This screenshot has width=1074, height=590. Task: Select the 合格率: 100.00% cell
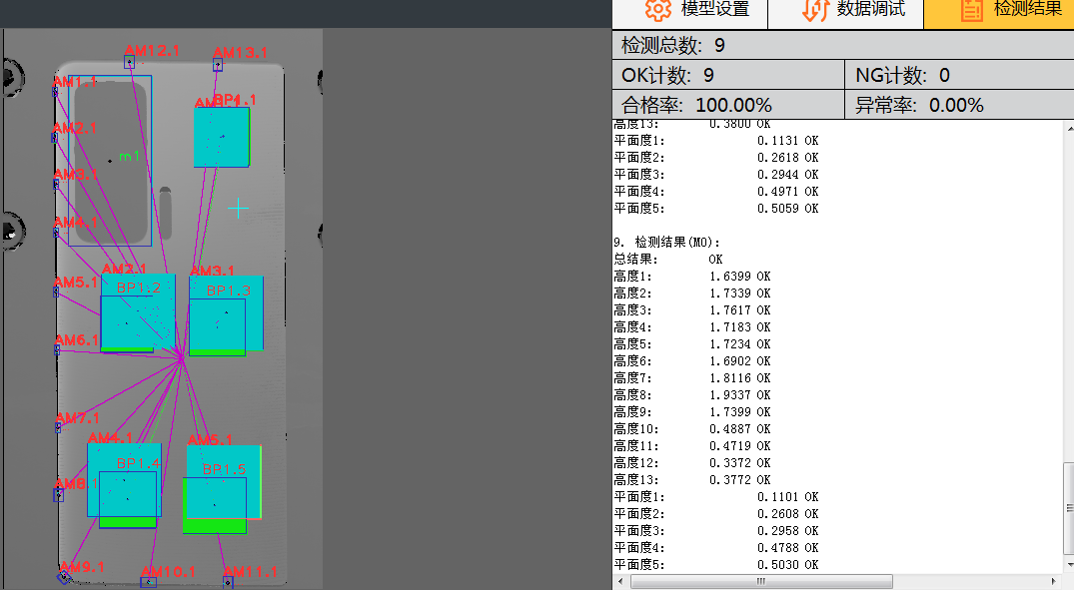(728, 105)
